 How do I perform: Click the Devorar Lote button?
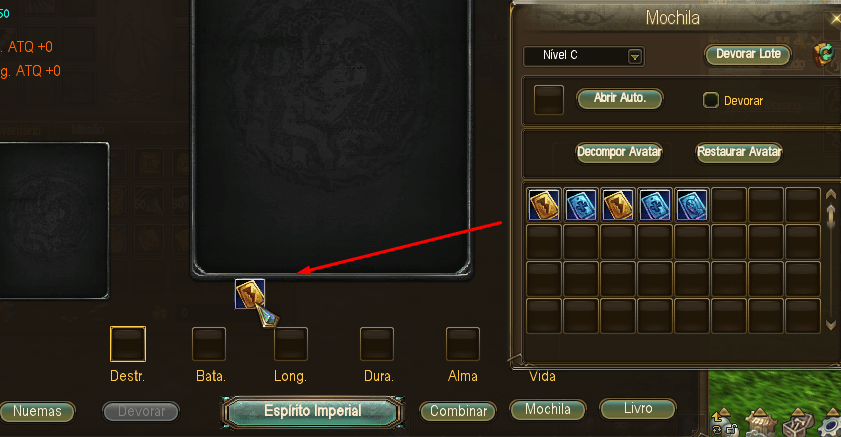click(748, 54)
